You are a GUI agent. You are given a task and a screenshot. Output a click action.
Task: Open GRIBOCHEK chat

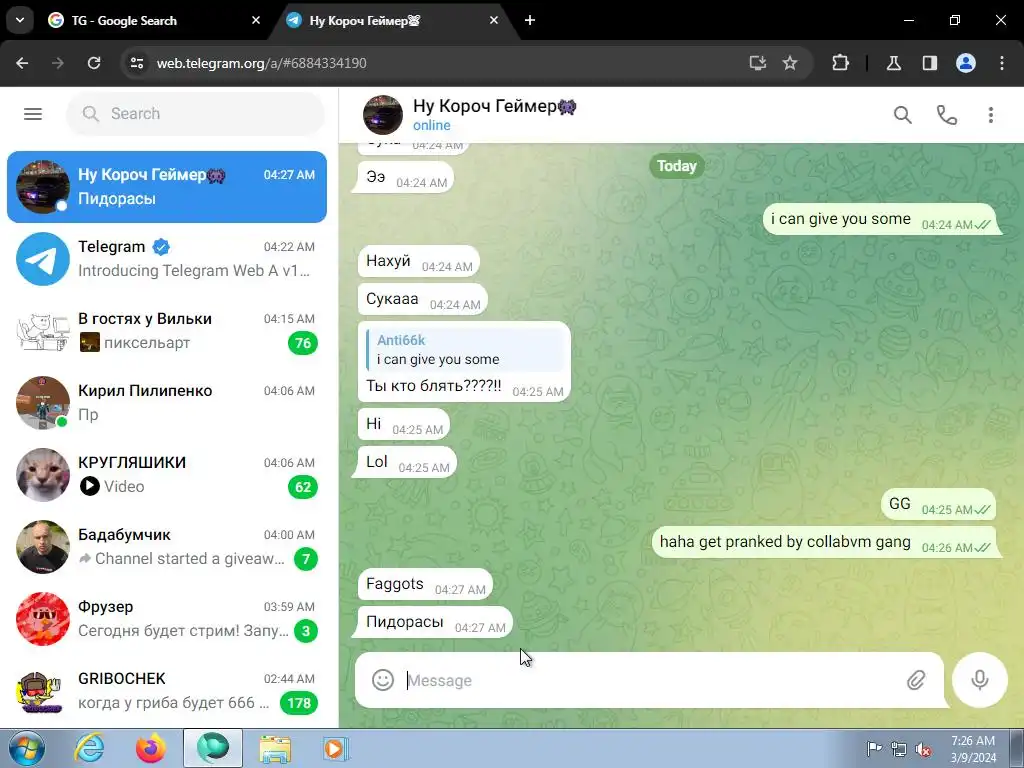tap(167, 691)
